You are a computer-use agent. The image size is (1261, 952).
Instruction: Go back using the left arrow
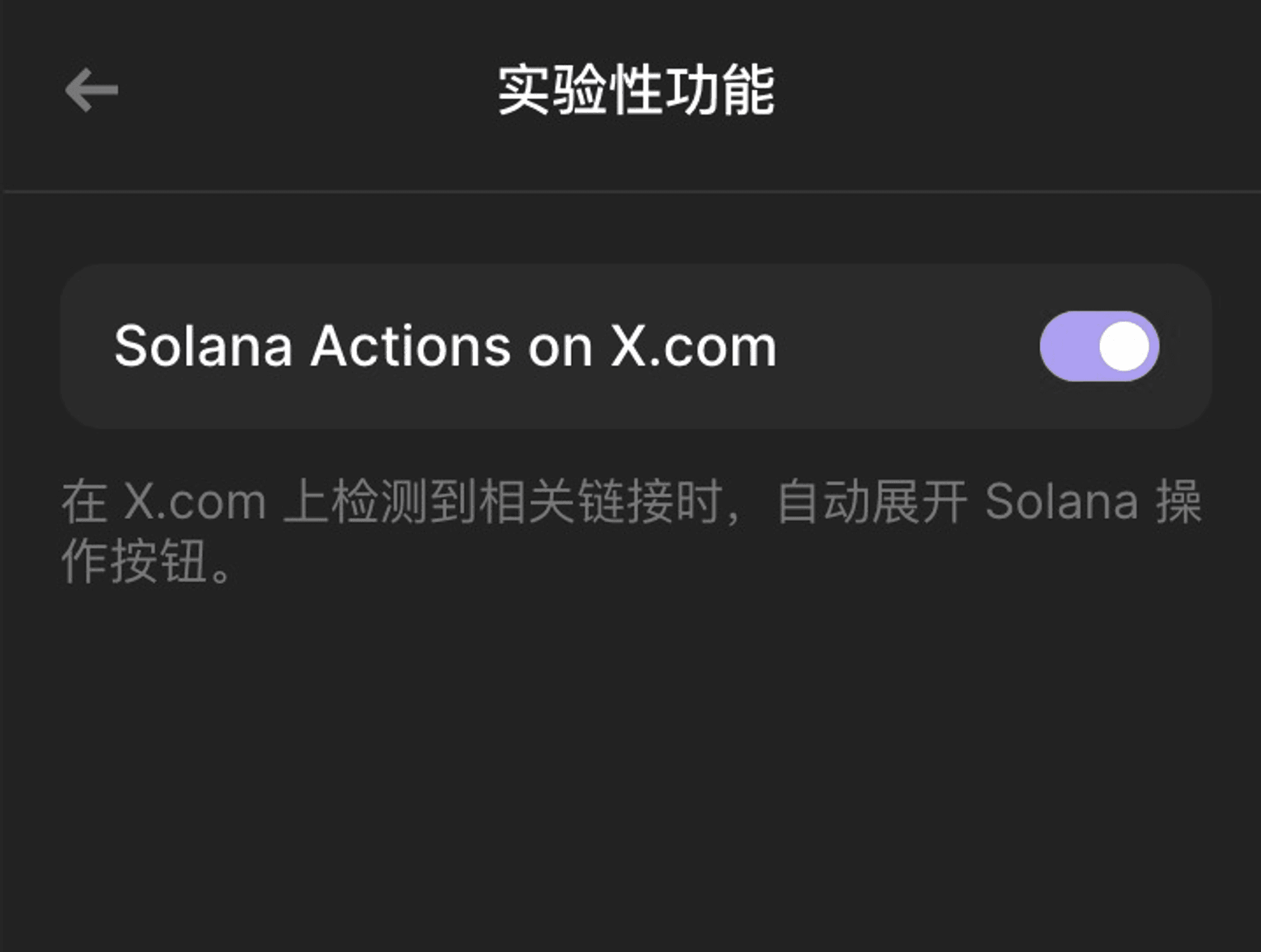click(91, 90)
